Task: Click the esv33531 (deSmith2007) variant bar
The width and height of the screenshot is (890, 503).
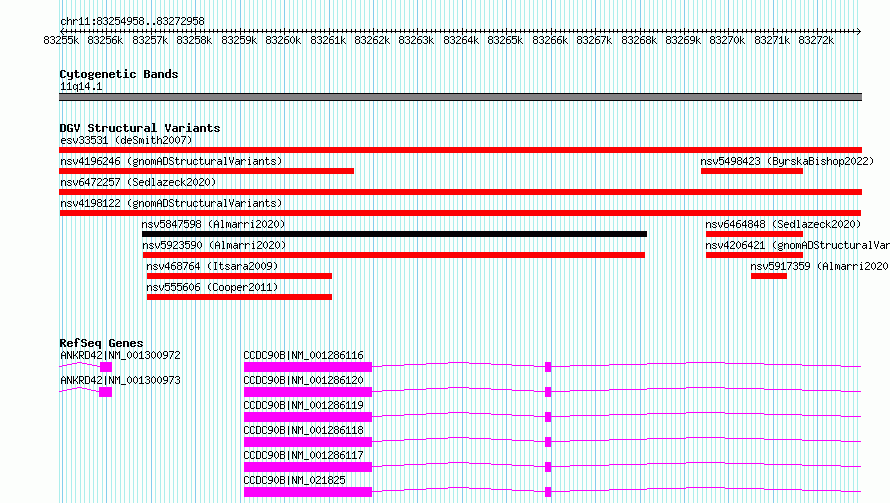Action: [x=460, y=150]
